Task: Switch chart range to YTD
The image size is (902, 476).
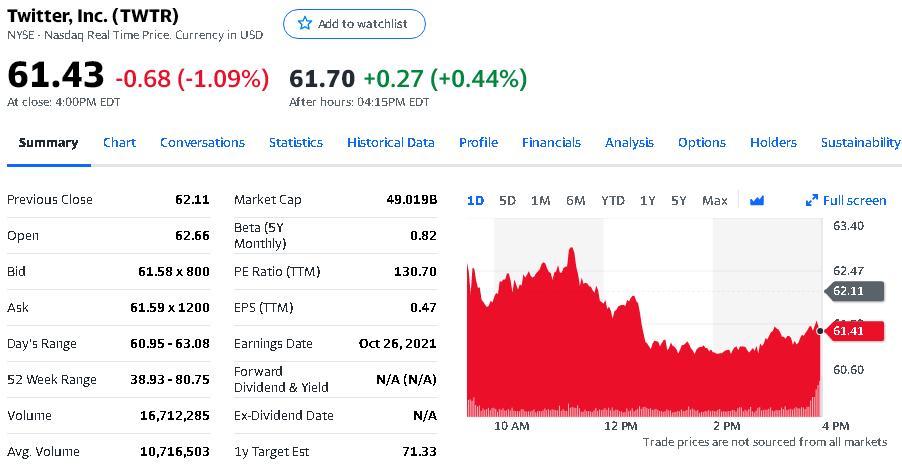Action: [x=612, y=200]
